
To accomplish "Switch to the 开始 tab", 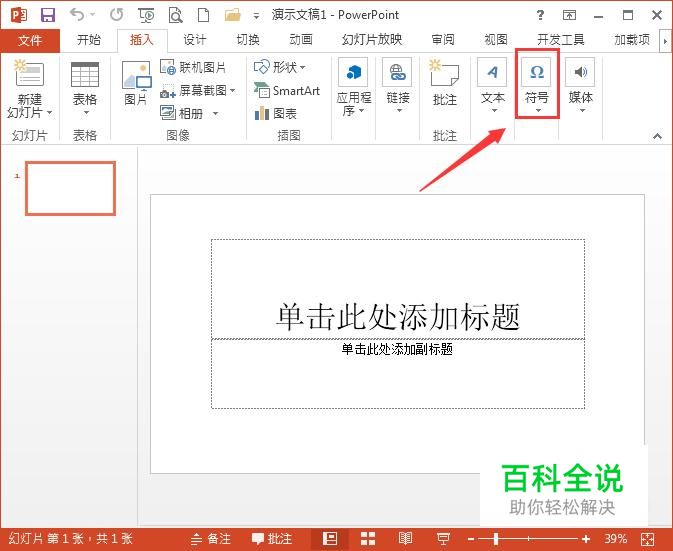I will [x=89, y=40].
